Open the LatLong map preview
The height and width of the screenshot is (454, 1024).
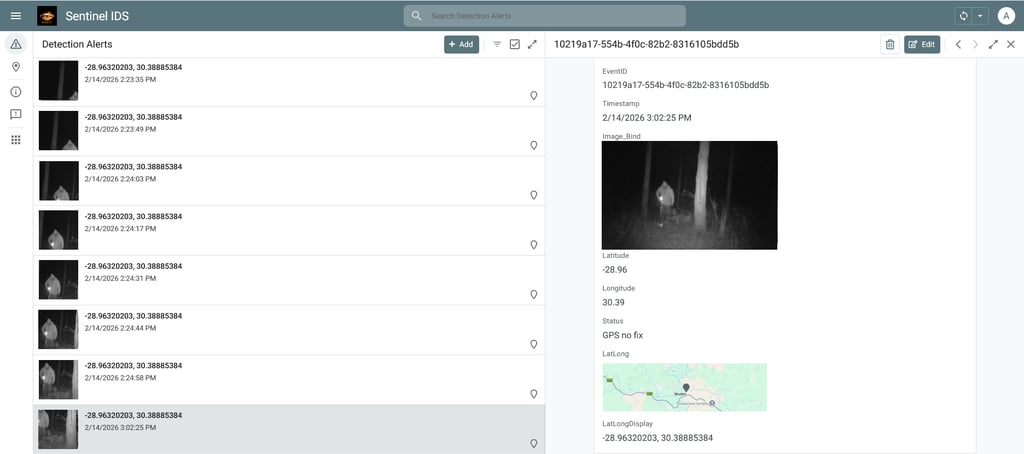[x=684, y=387]
